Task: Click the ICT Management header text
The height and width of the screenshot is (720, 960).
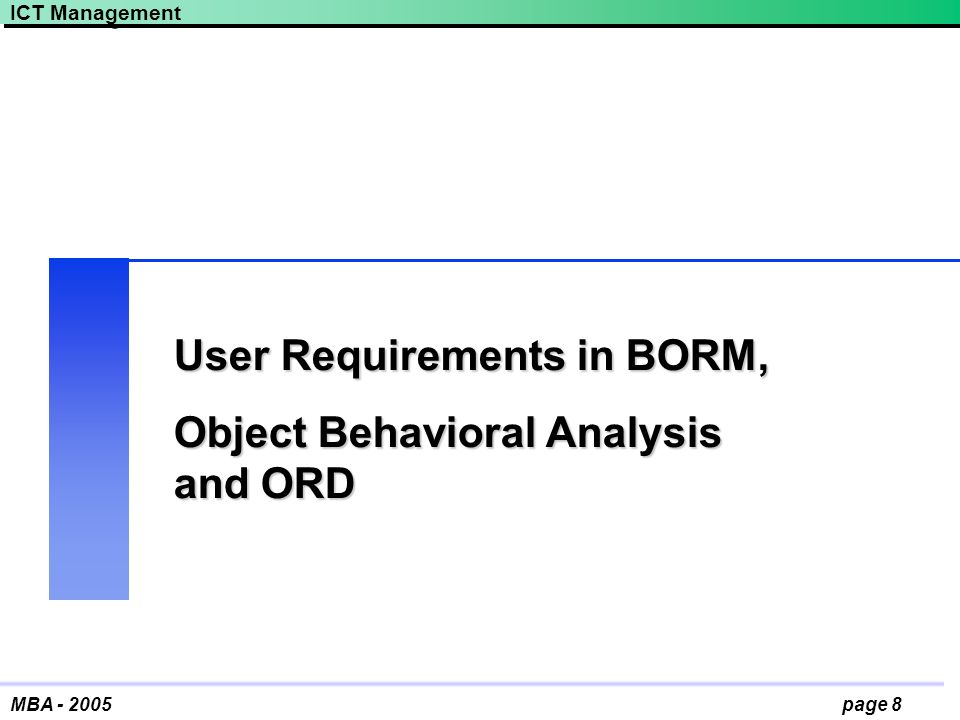Action: tap(96, 13)
